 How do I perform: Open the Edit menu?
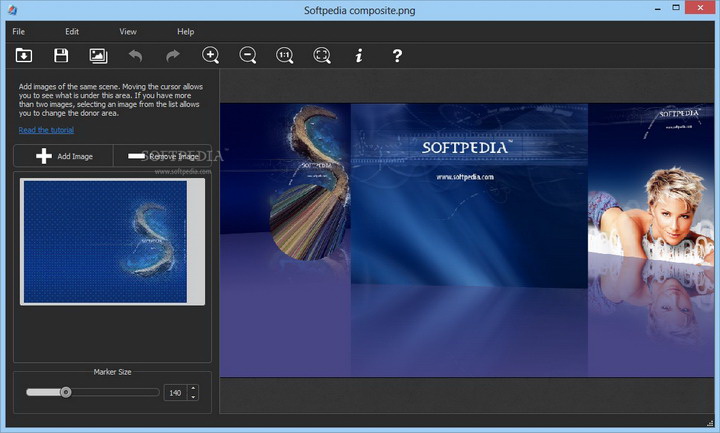tap(72, 32)
